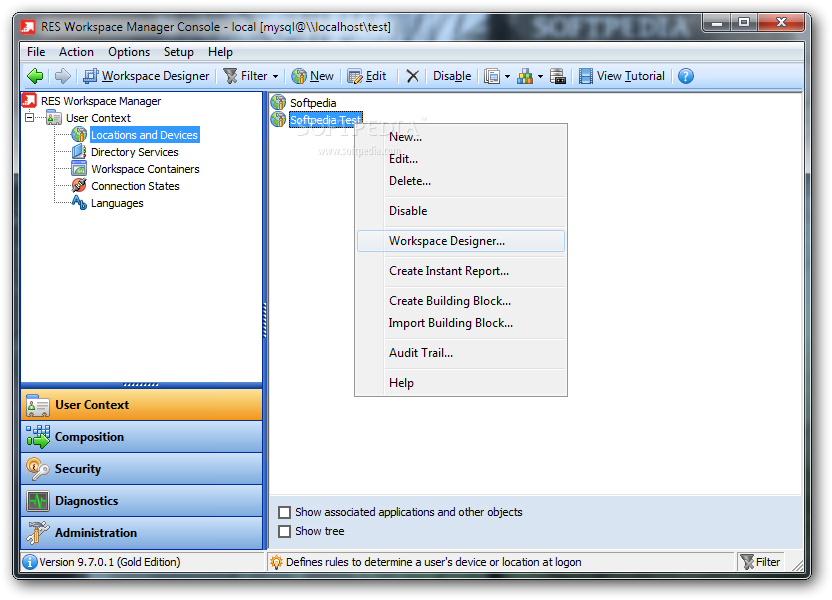Click Disable in the toolbar
Screen dimensions: 832x600
coord(452,76)
